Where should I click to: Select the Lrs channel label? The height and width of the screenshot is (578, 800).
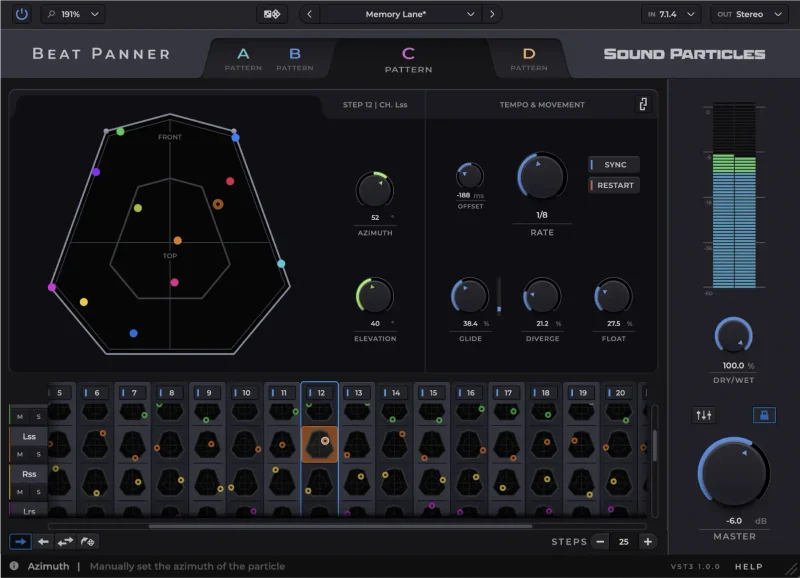[29, 511]
